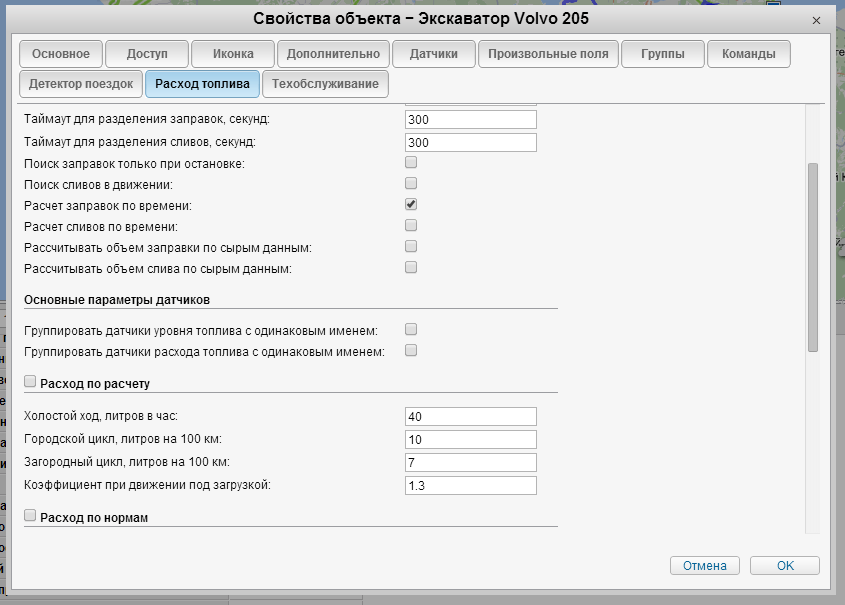Click the Отмена button
The width and height of the screenshot is (845, 605).
point(705,565)
